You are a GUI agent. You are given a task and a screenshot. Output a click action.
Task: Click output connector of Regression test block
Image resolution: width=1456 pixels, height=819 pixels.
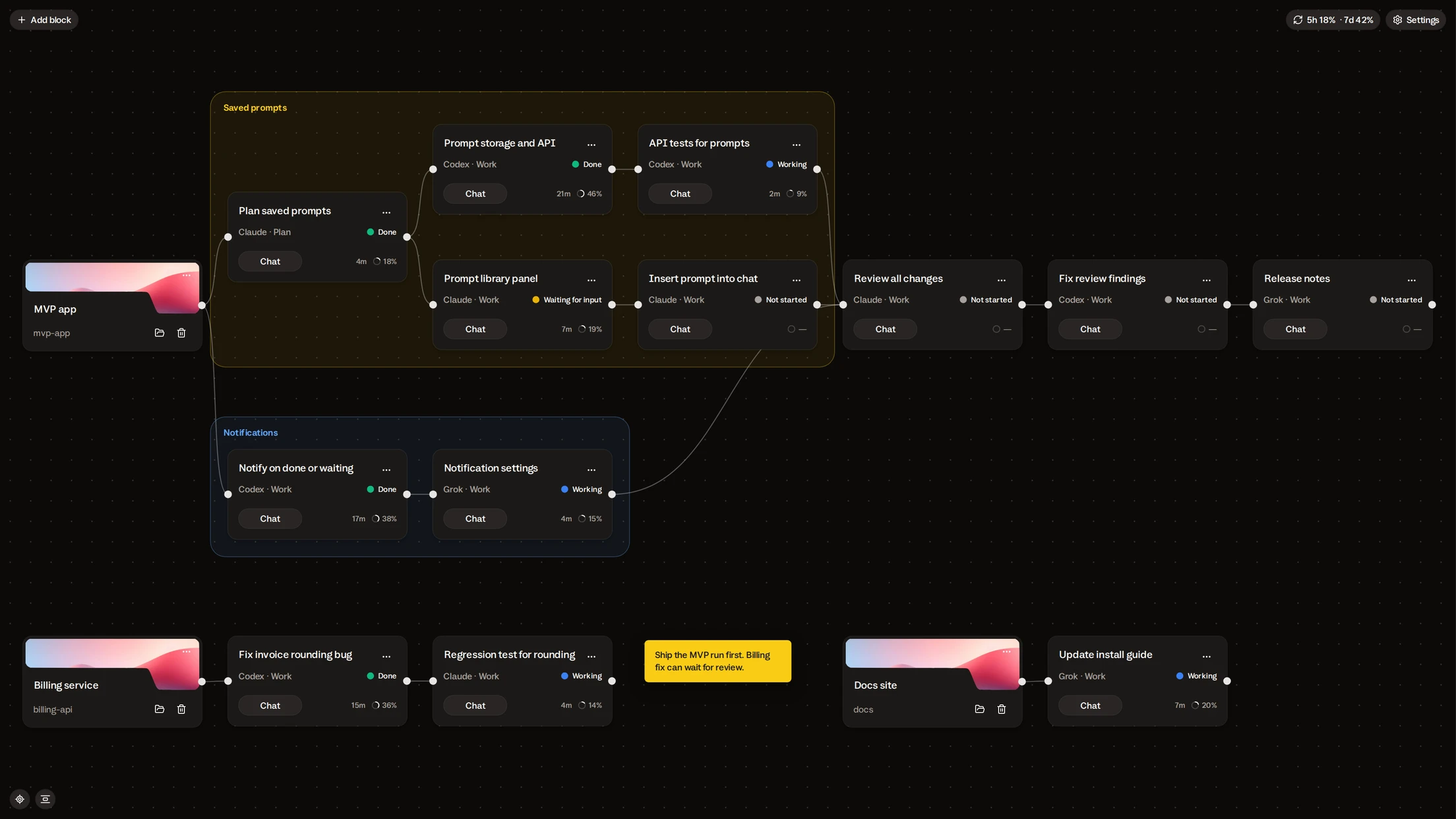tap(612, 681)
